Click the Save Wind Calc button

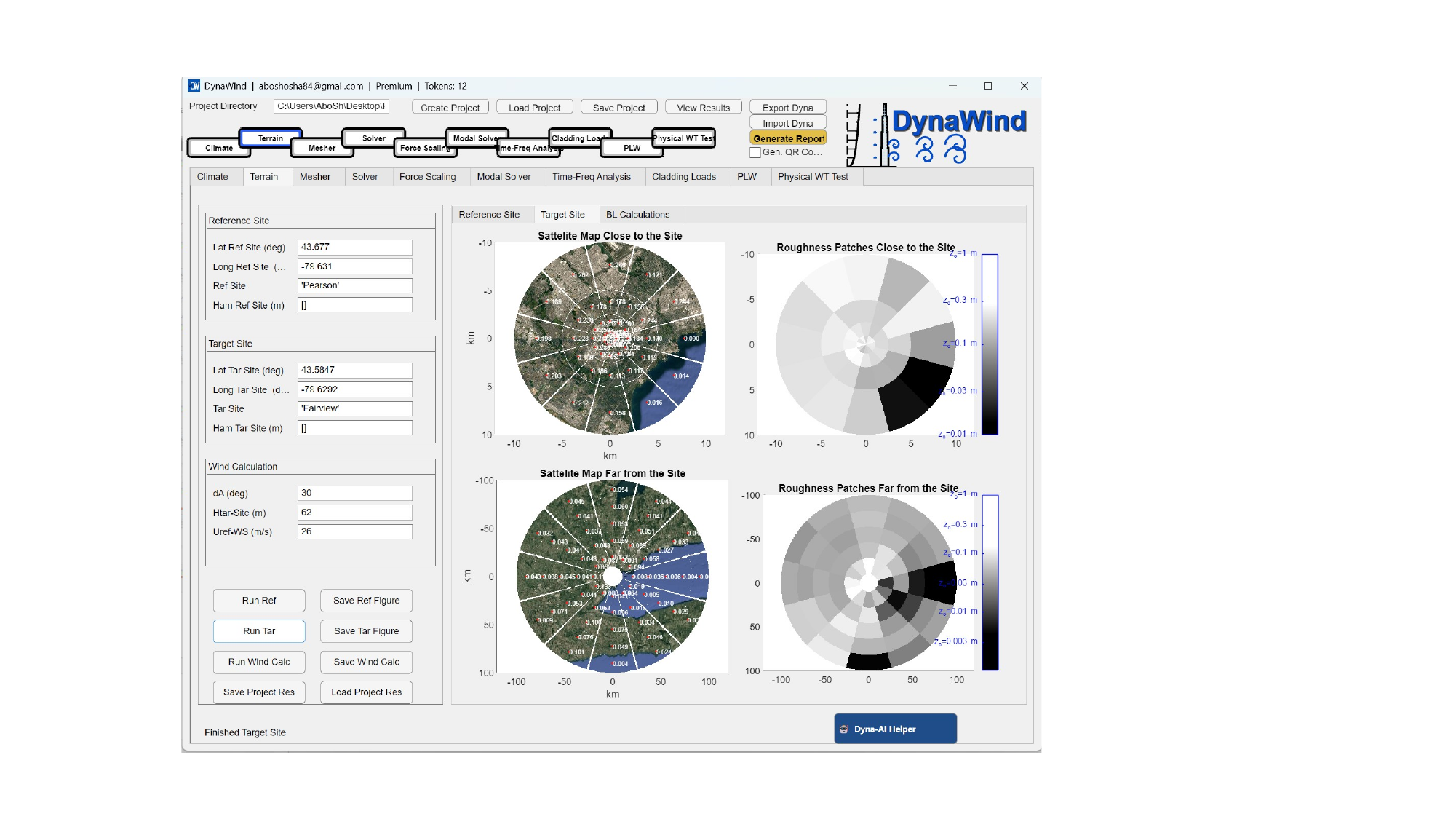click(x=366, y=662)
